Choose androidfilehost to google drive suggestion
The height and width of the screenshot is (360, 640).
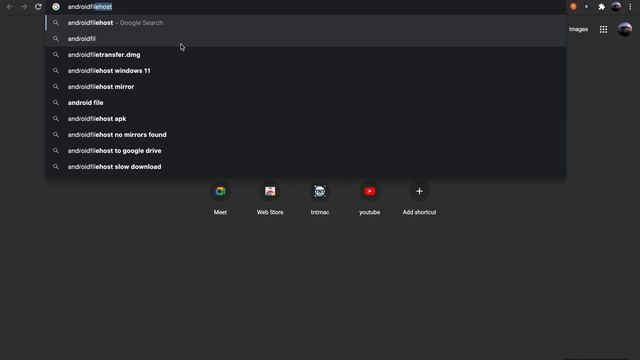305,151
